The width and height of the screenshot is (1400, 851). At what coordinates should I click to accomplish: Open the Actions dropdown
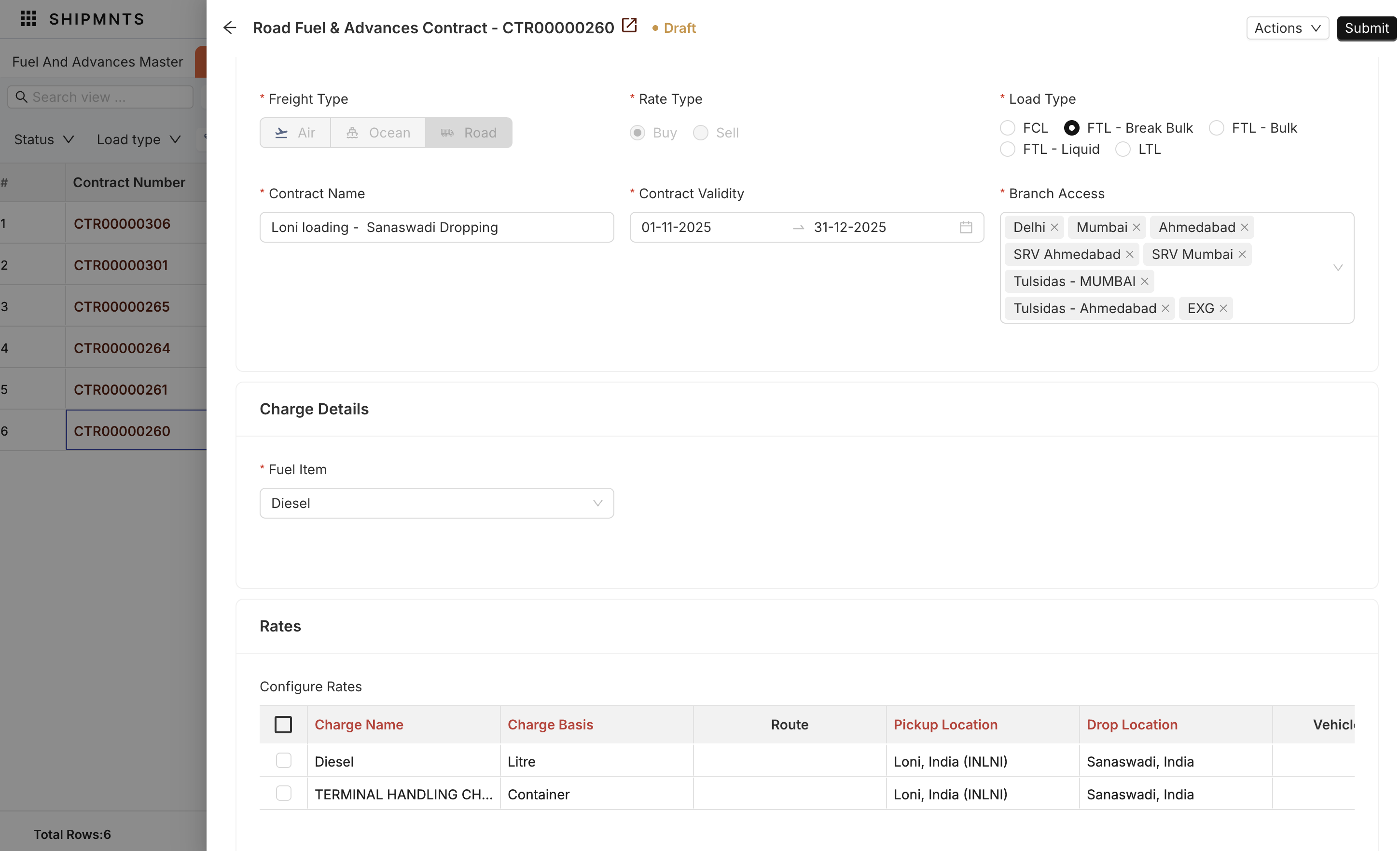pyautogui.click(x=1288, y=28)
